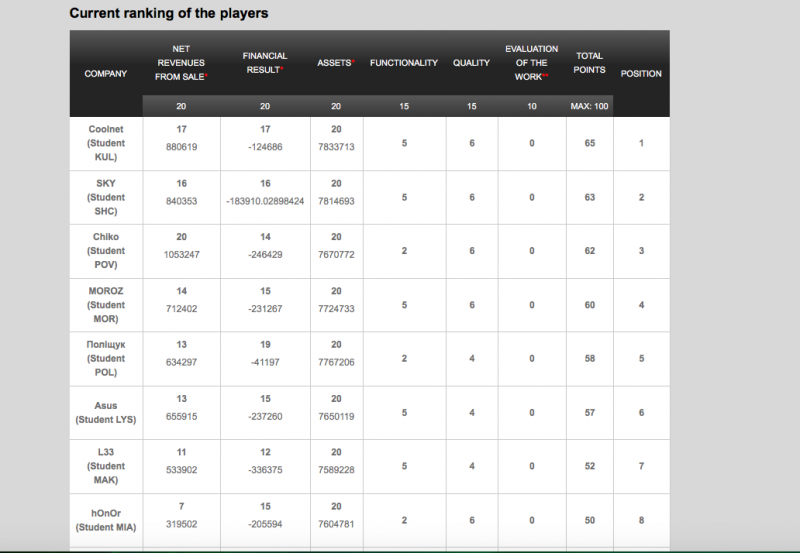Select the Coolnet (Student KUL) company cell
800x553 pixels.
pos(105,143)
